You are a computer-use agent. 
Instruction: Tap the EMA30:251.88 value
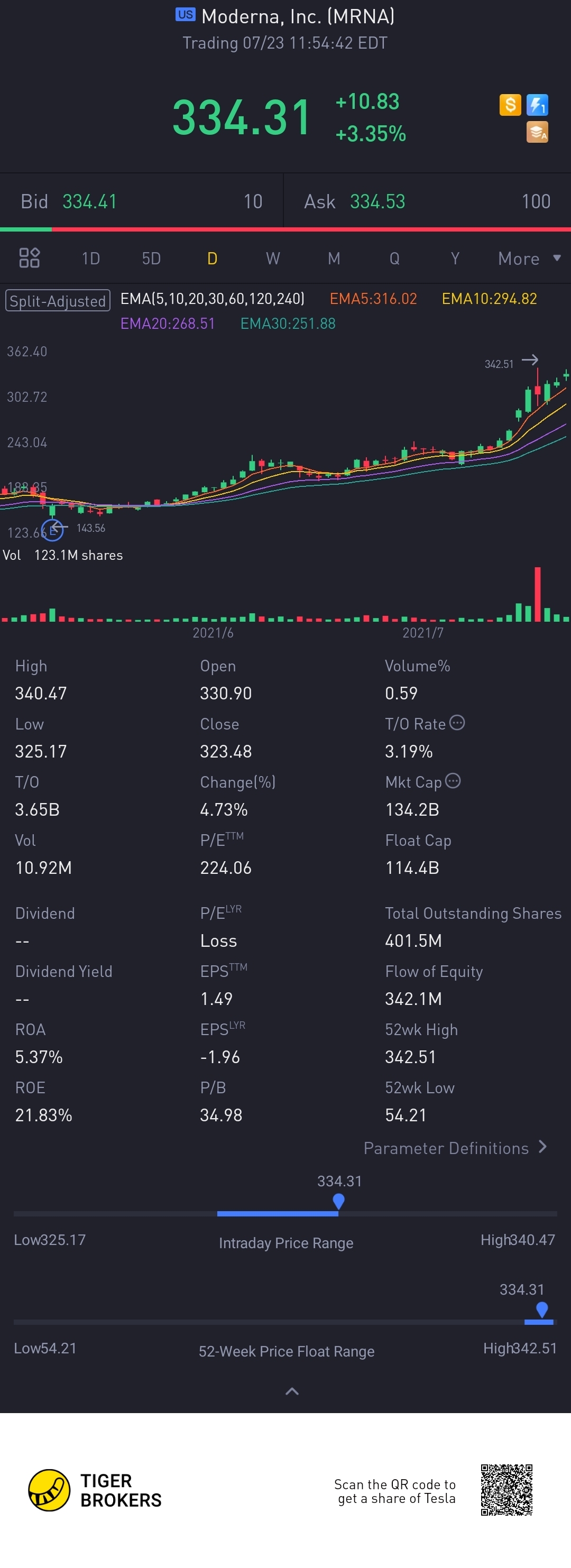[288, 323]
